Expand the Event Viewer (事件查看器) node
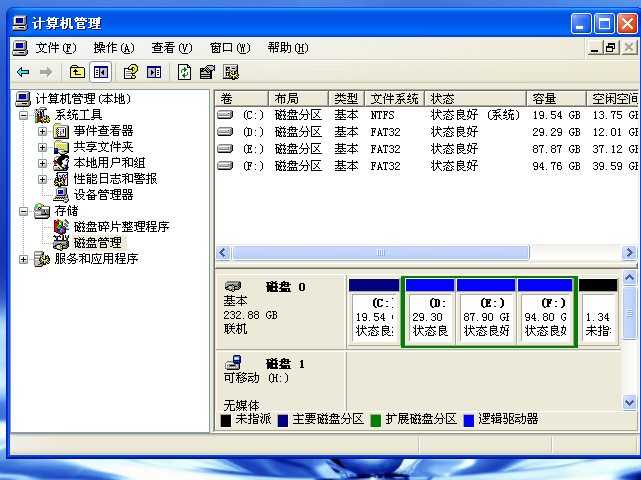The height and width of the screenshot is (480, 641). [42, 131]
